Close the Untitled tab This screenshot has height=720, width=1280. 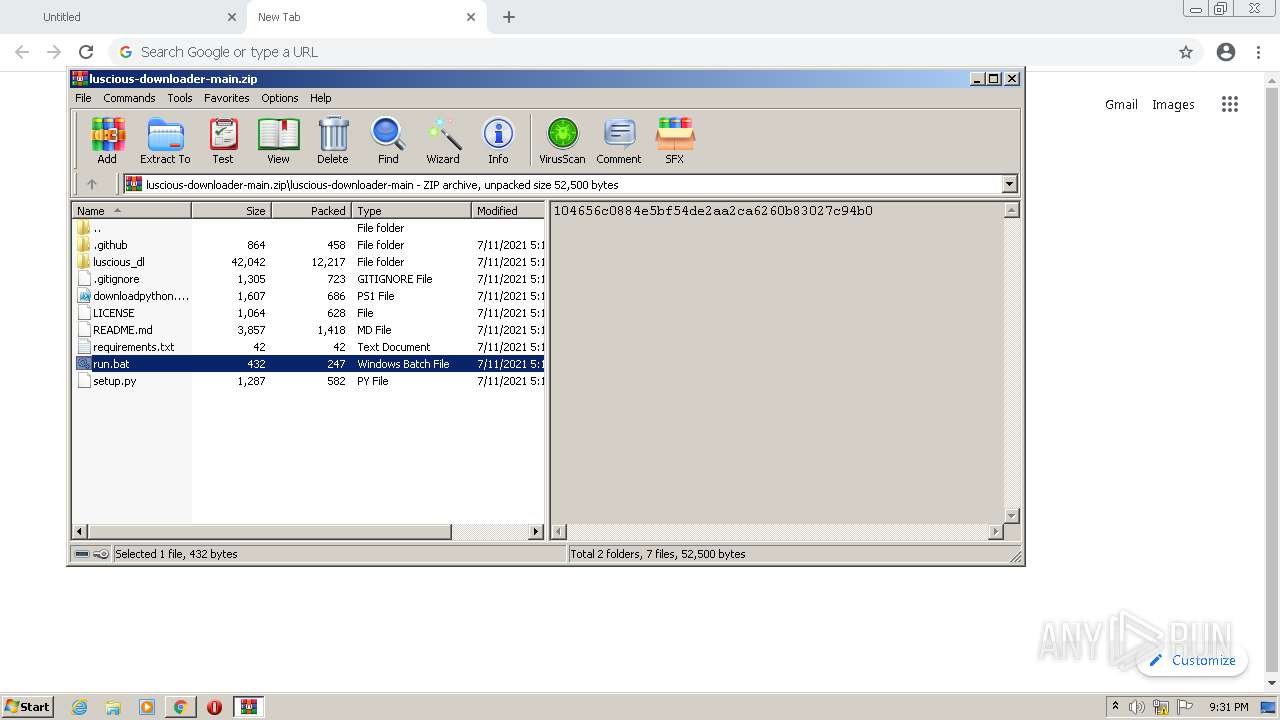(232, 17)
